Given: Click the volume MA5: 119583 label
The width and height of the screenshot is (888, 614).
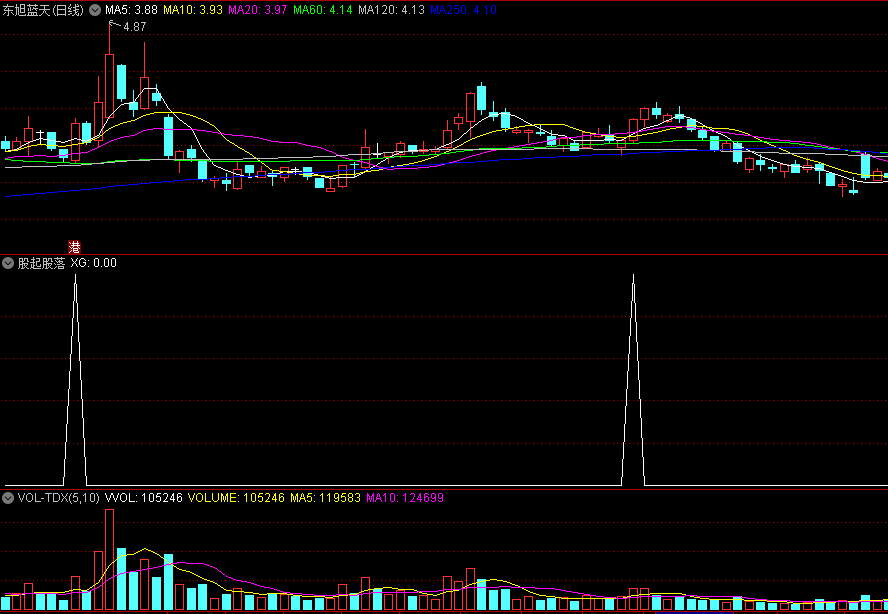Looking at the screenshot, I should [326, 498].
